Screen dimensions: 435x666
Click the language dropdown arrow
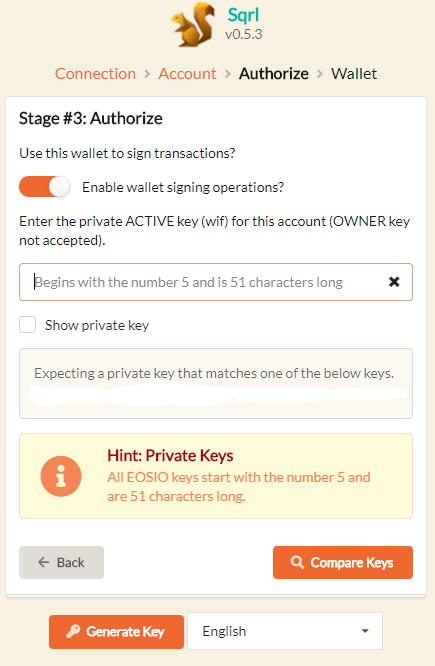[x=365, y=631]
